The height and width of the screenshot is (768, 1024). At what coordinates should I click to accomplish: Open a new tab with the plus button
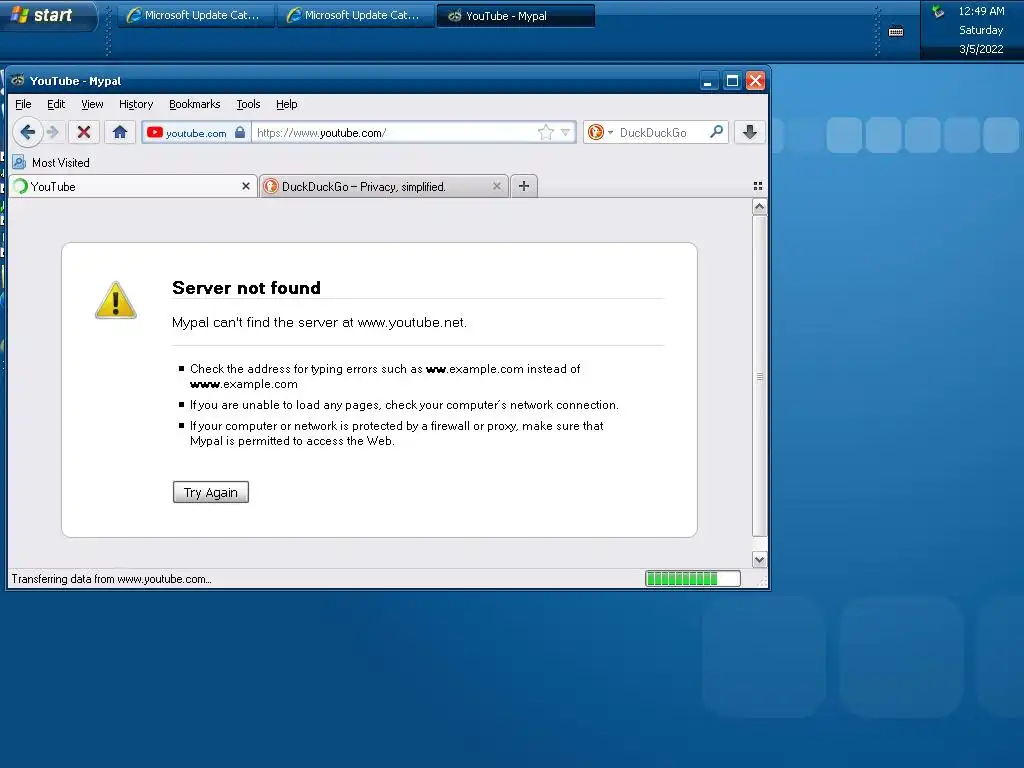tap(524, 186)
